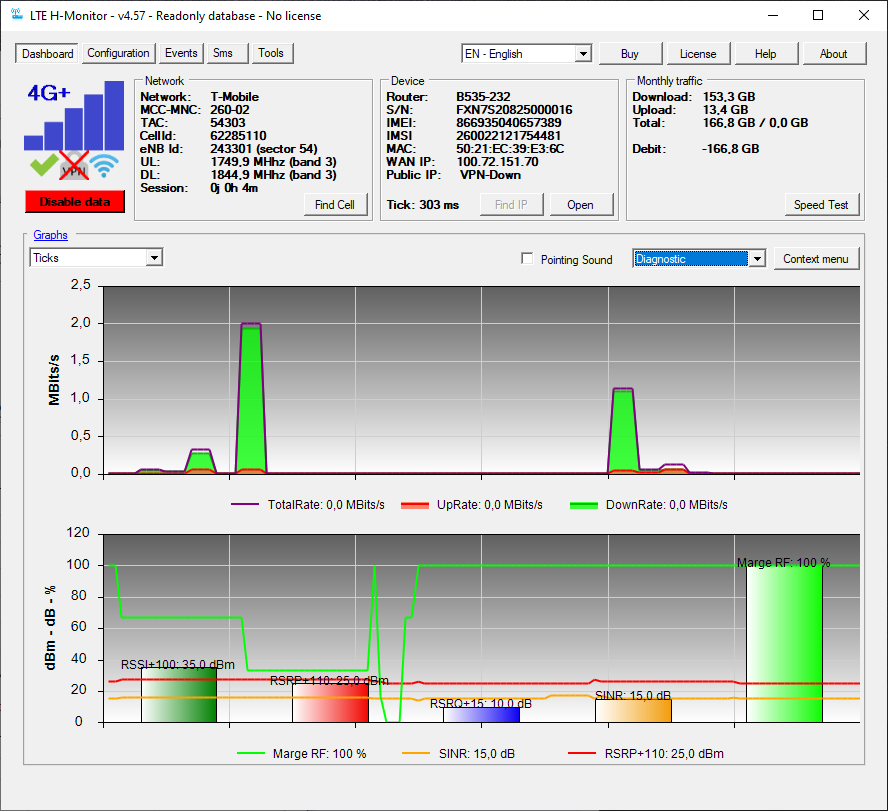
Task: Click the green checkmark connection status icon
Action: point(43,165)
